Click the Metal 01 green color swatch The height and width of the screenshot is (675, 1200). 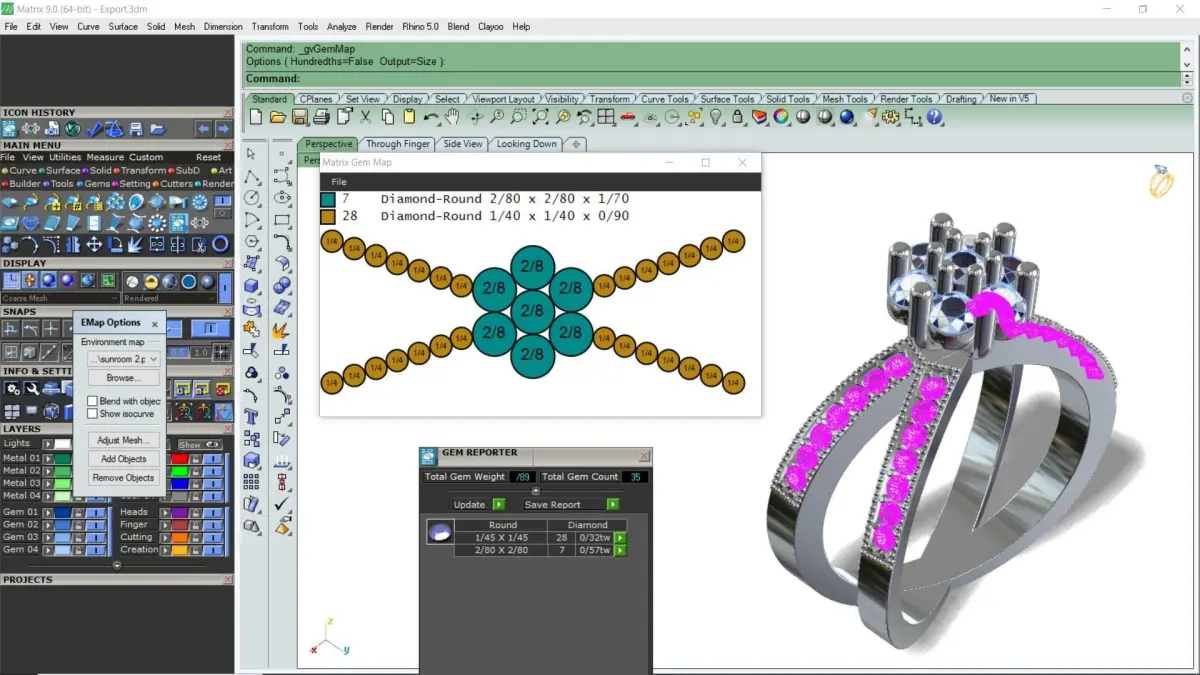tap(63, 458)
